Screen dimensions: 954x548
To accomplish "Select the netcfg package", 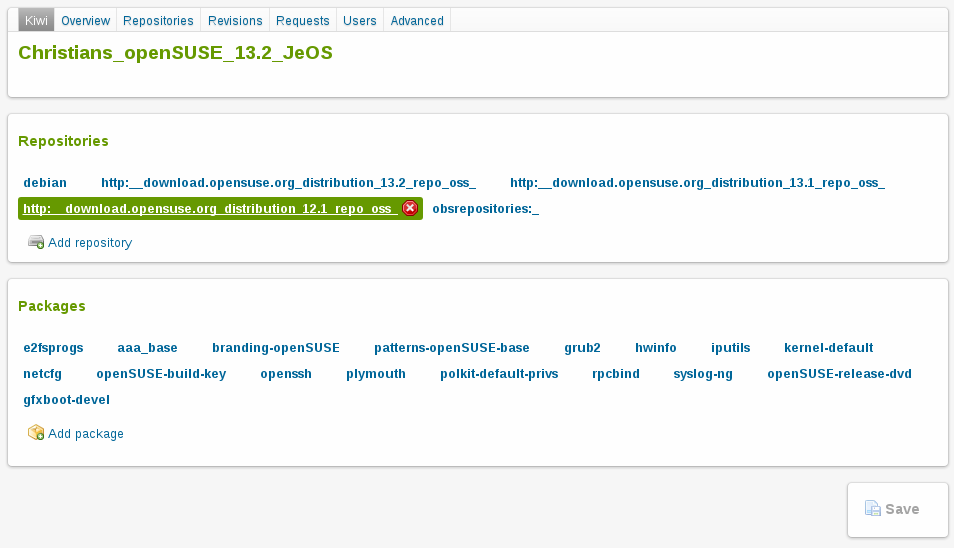I will pos(43,373).
